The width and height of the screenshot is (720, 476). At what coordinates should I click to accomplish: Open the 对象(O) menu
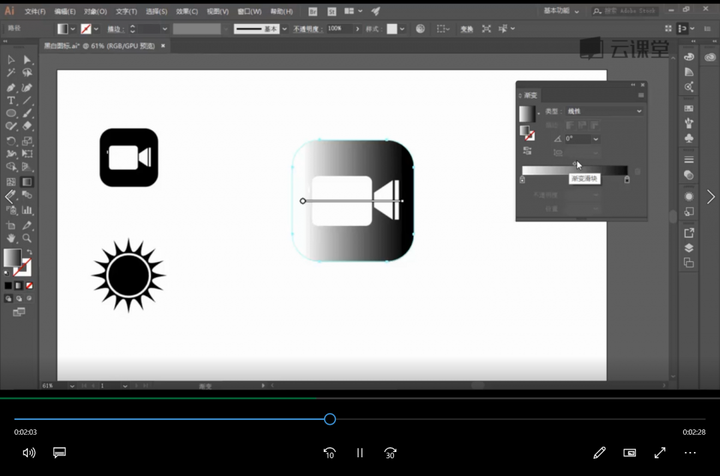(x=95, y=11)
